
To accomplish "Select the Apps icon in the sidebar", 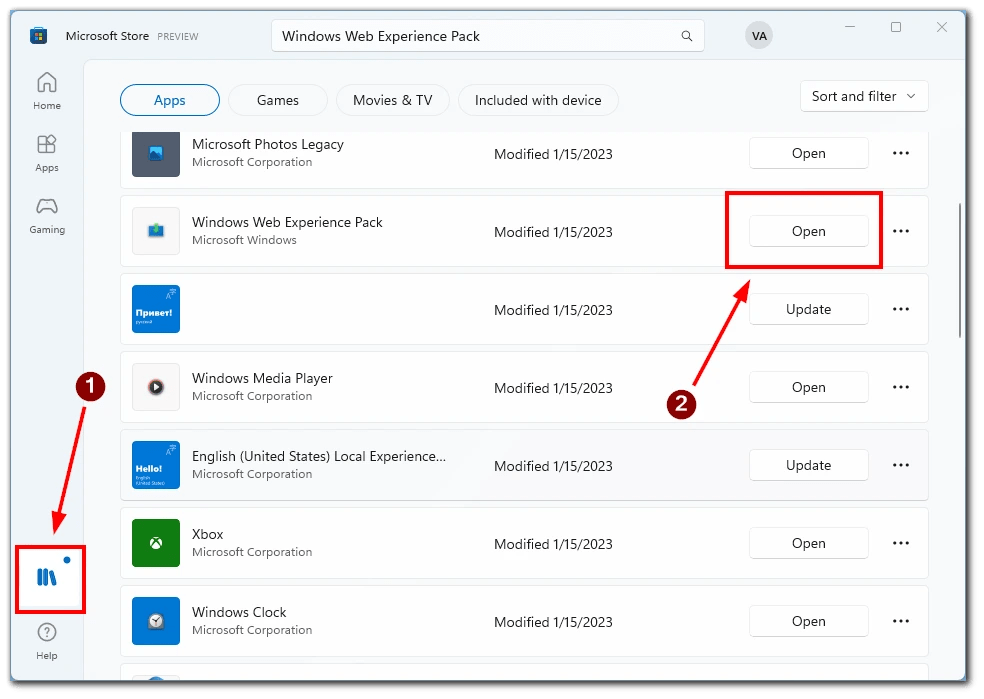I will click(x=46, y=152).
